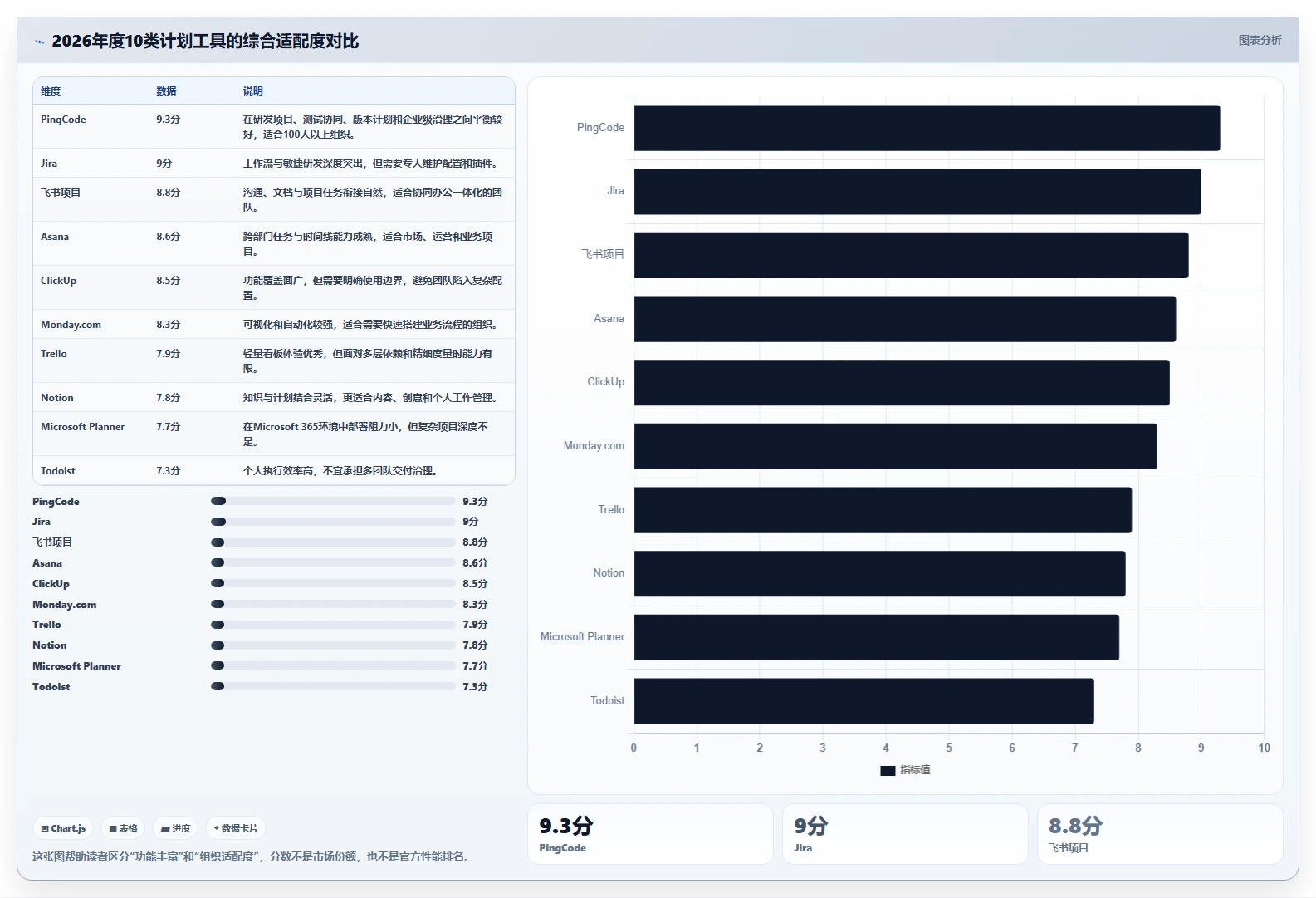
Task: Select the Monday.com table row name
Action: pos(71,325)
